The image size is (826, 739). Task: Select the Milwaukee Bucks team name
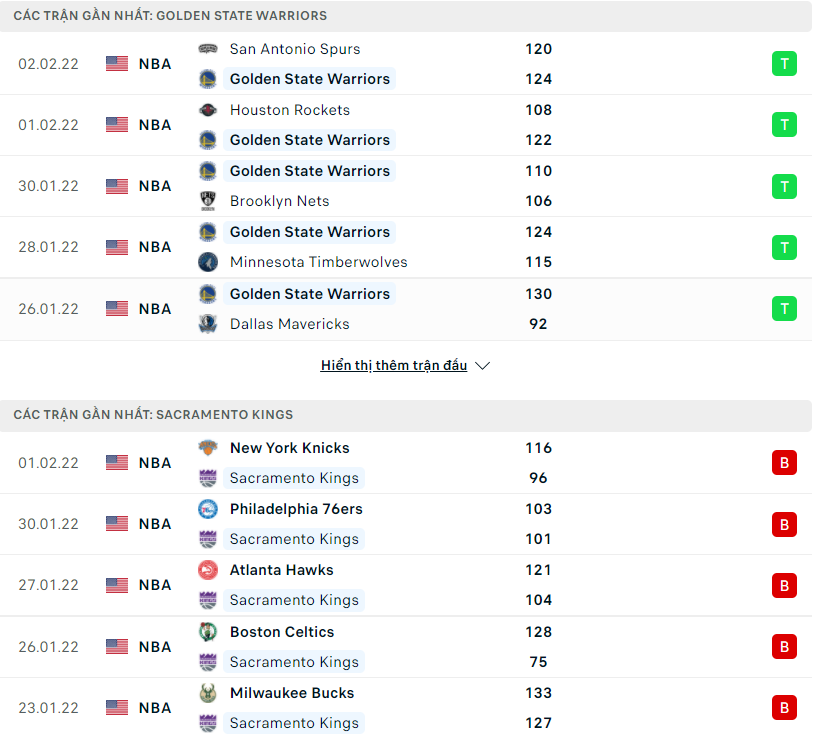coord(292,693)
